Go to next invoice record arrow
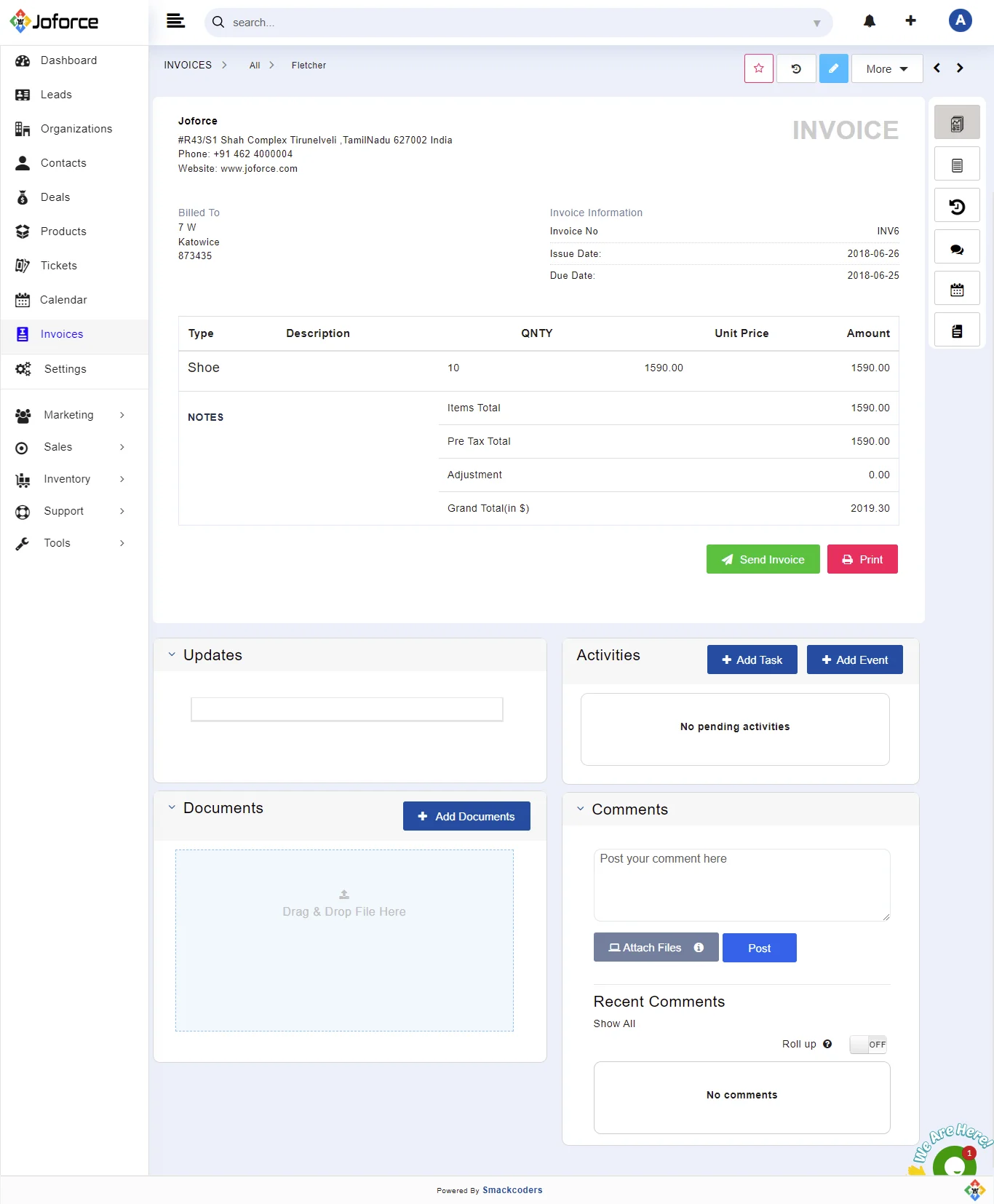 (x=960, y=68)
